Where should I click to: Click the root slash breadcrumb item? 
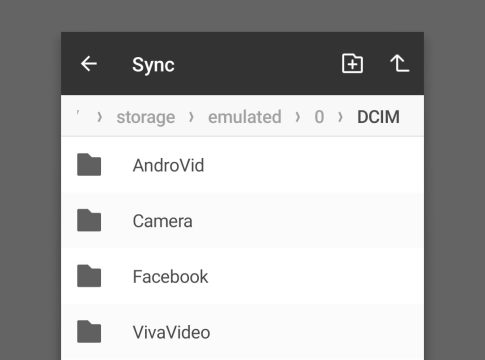click(78, 113)
